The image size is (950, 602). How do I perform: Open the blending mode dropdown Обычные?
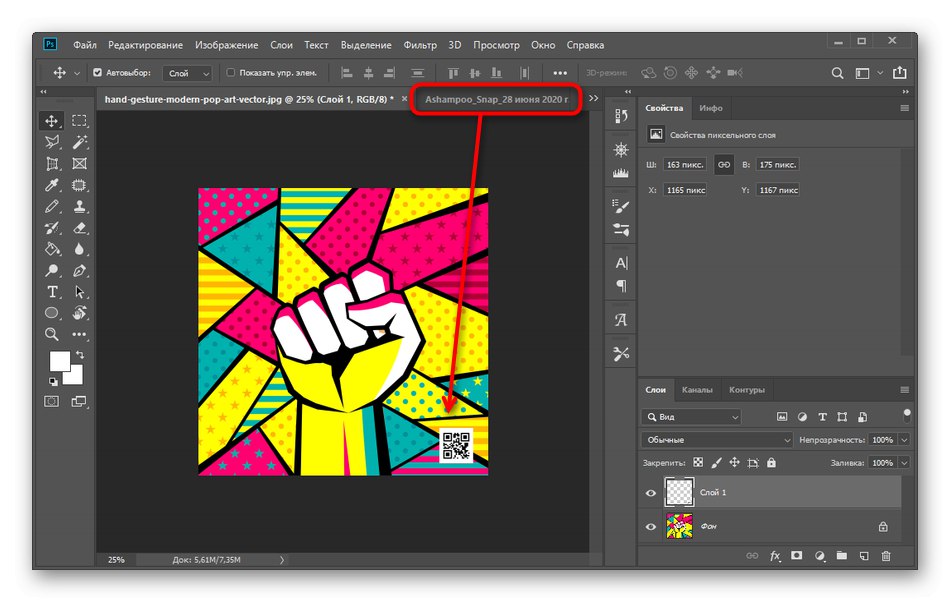715,439
